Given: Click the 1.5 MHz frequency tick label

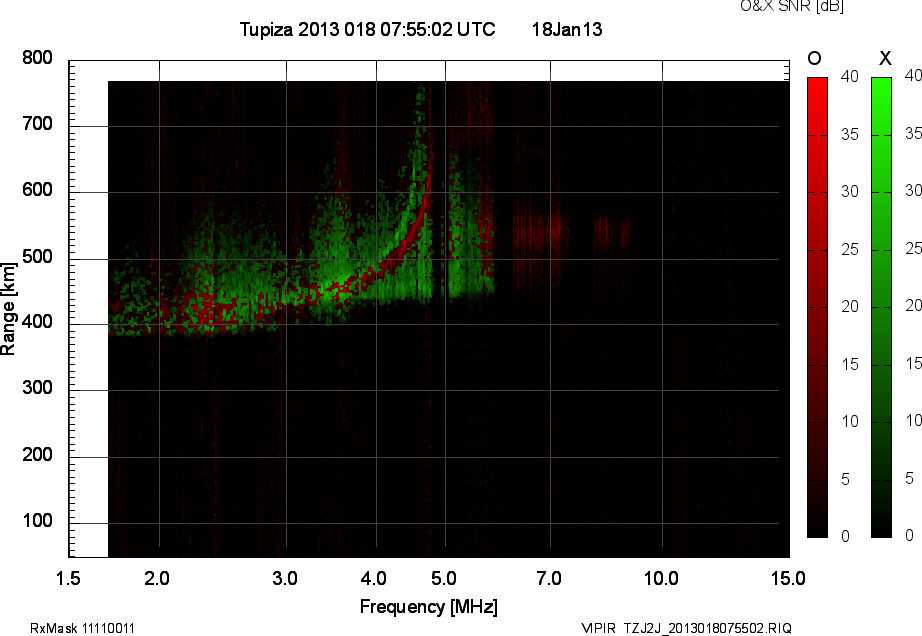Looking at the screenshot, I should [68, 578].
